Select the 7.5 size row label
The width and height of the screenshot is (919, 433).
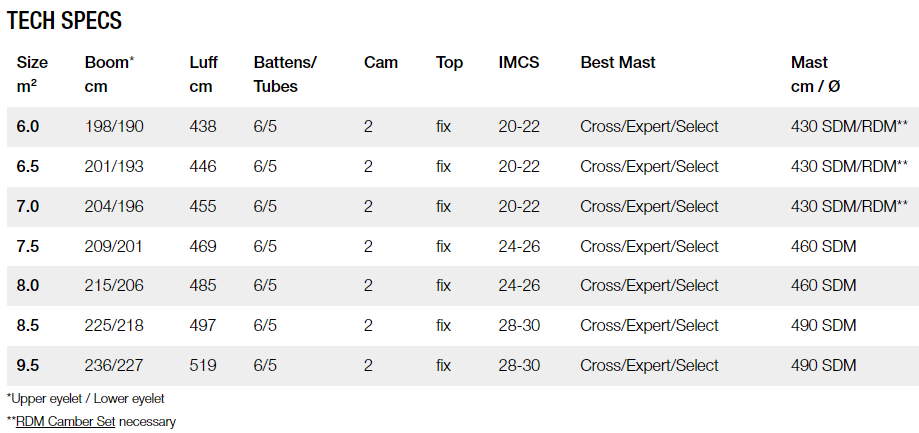pos(28,246)
